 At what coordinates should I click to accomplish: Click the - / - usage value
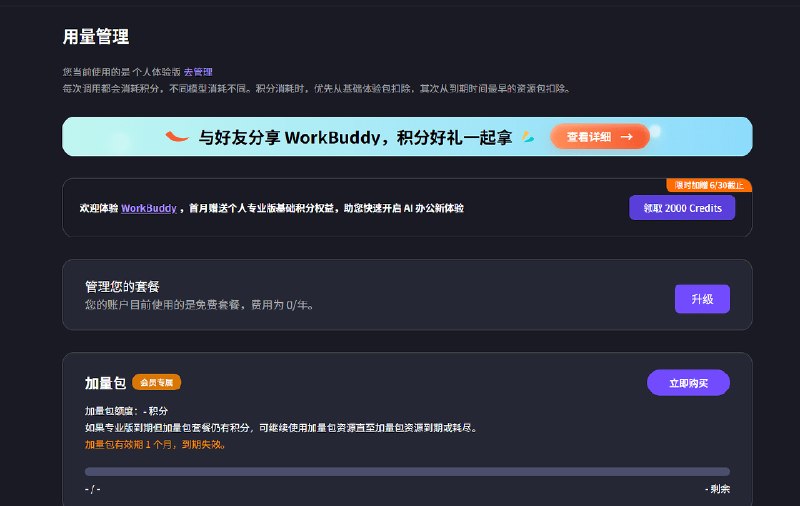[92, 489]
